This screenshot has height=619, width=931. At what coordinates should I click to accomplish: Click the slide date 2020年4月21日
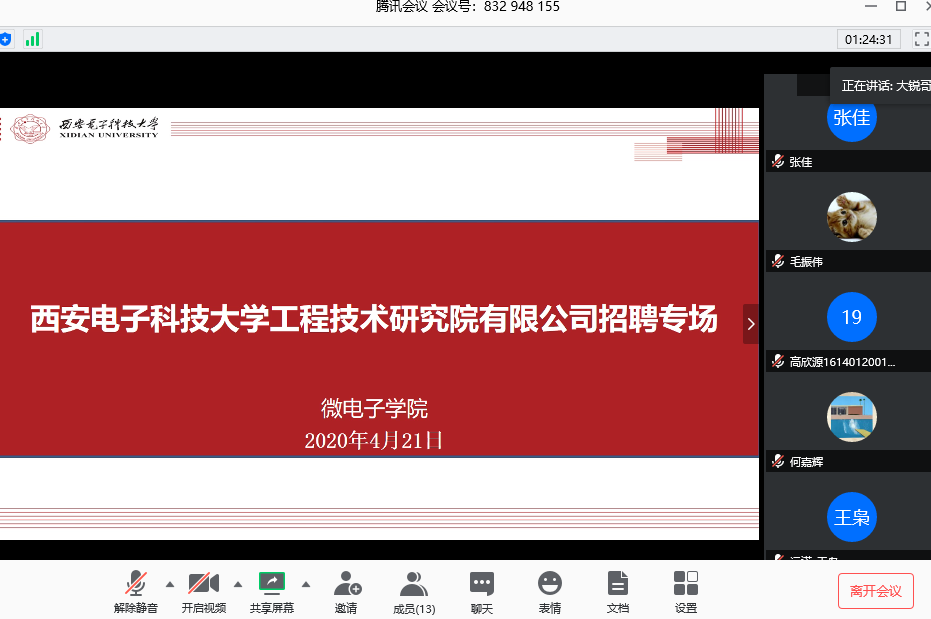(x=373, y=440)
